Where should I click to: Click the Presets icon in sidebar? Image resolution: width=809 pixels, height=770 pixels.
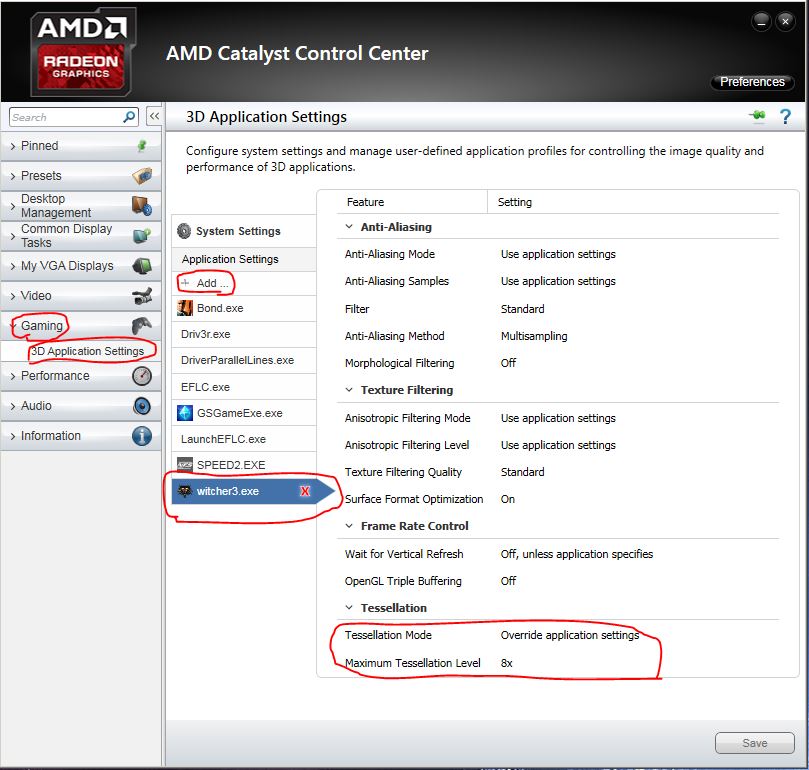click(142, 176)
